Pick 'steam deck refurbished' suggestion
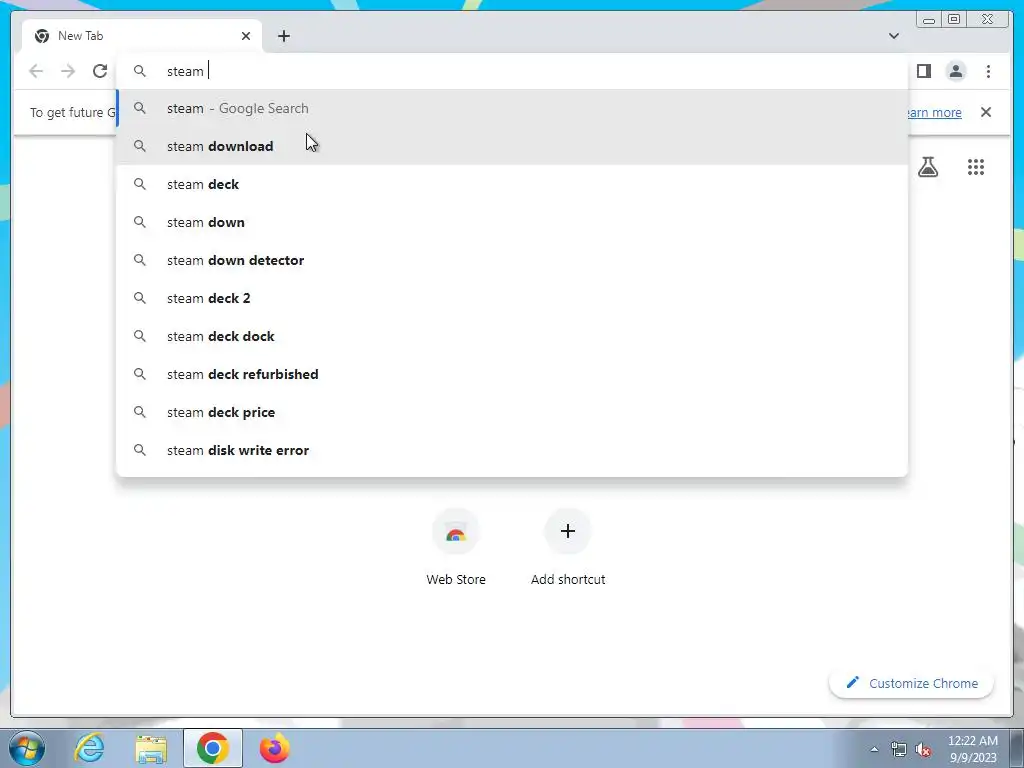The height and width of the screenshot is (768, 1024). 512,374
